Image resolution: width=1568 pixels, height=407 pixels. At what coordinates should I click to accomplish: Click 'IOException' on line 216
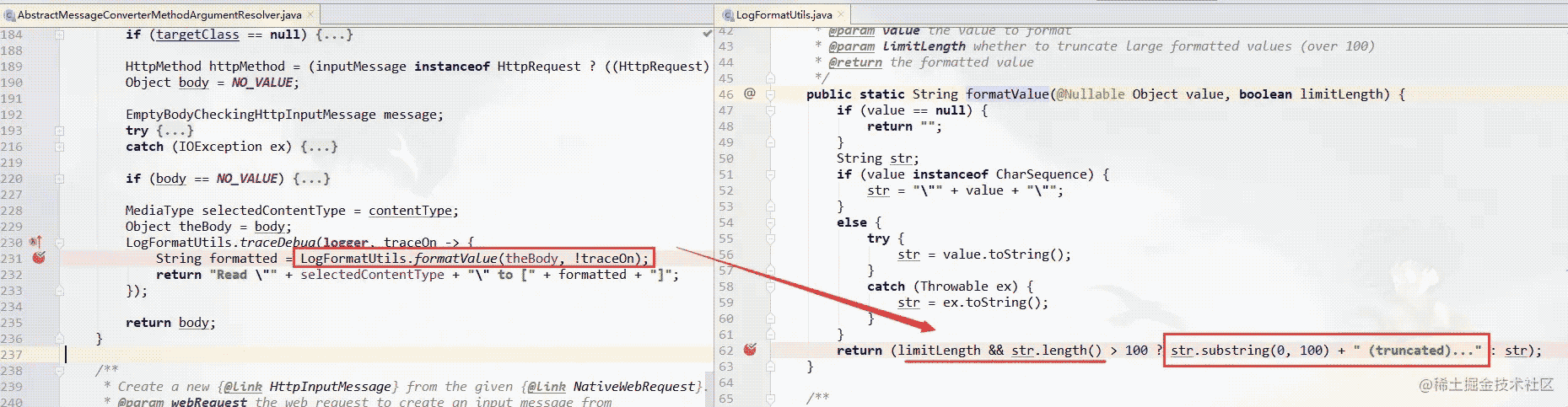pos(221,147)
